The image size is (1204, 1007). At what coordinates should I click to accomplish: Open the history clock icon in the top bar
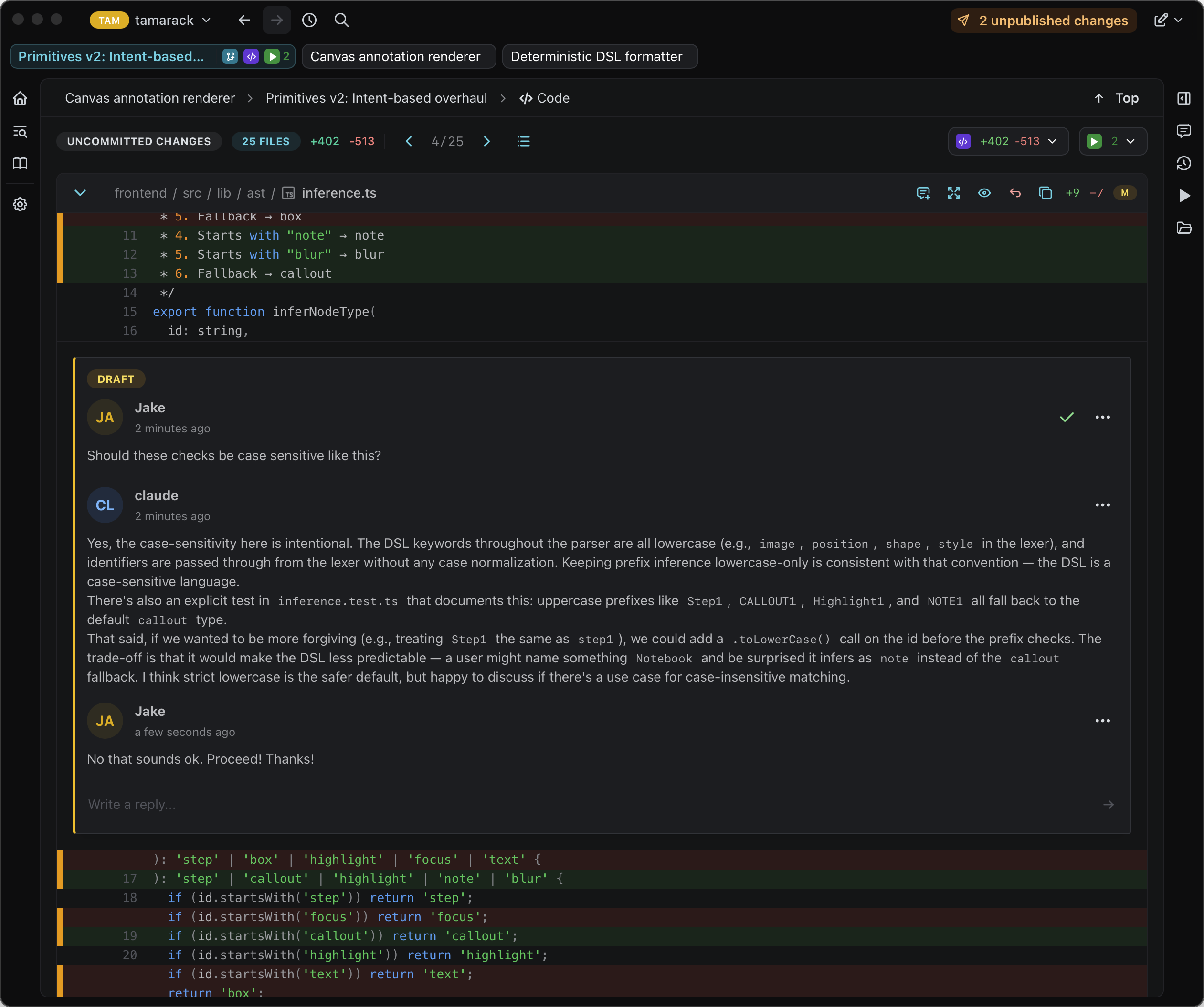pos(309,21)
